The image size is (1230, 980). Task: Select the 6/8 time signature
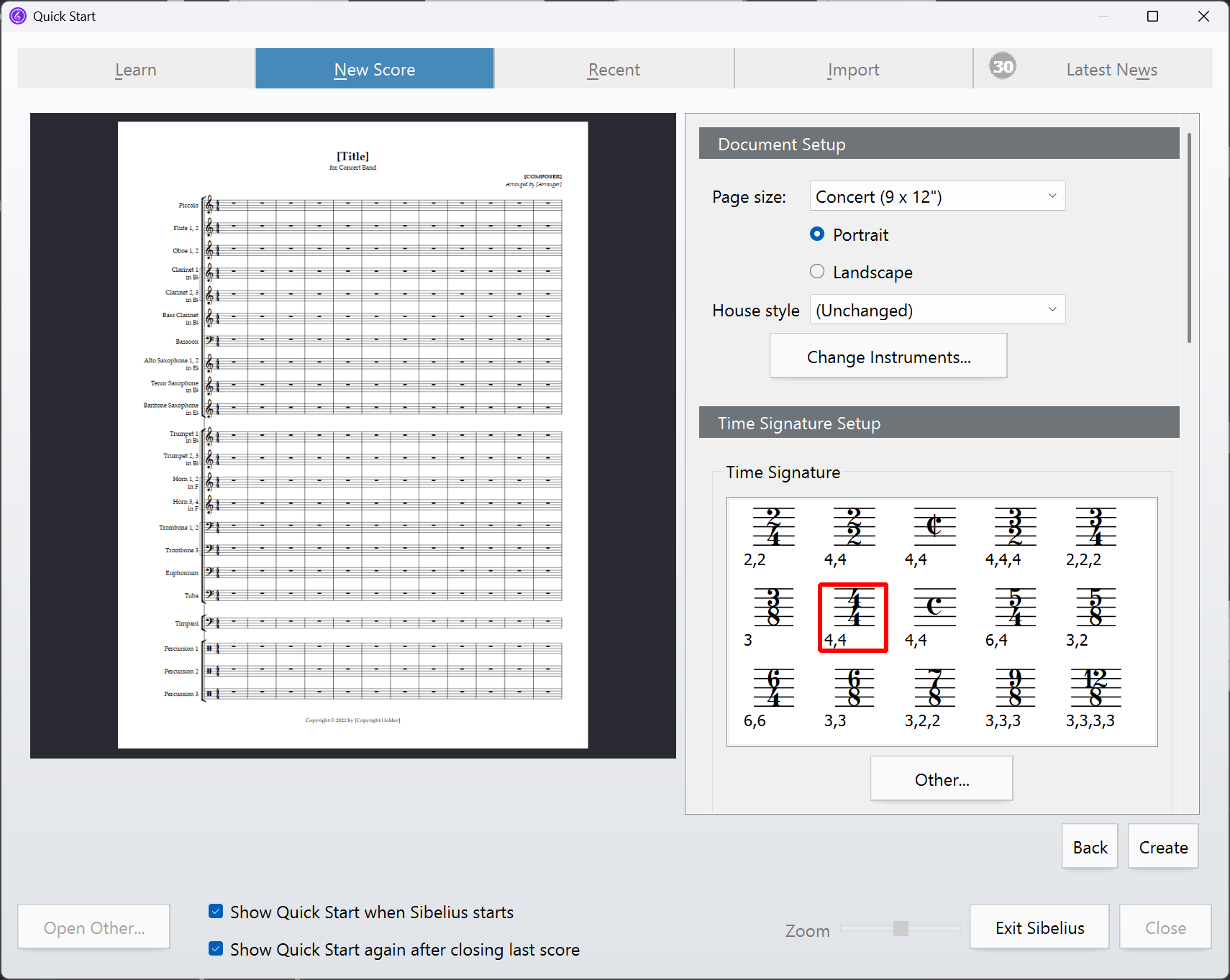point(854,688)
